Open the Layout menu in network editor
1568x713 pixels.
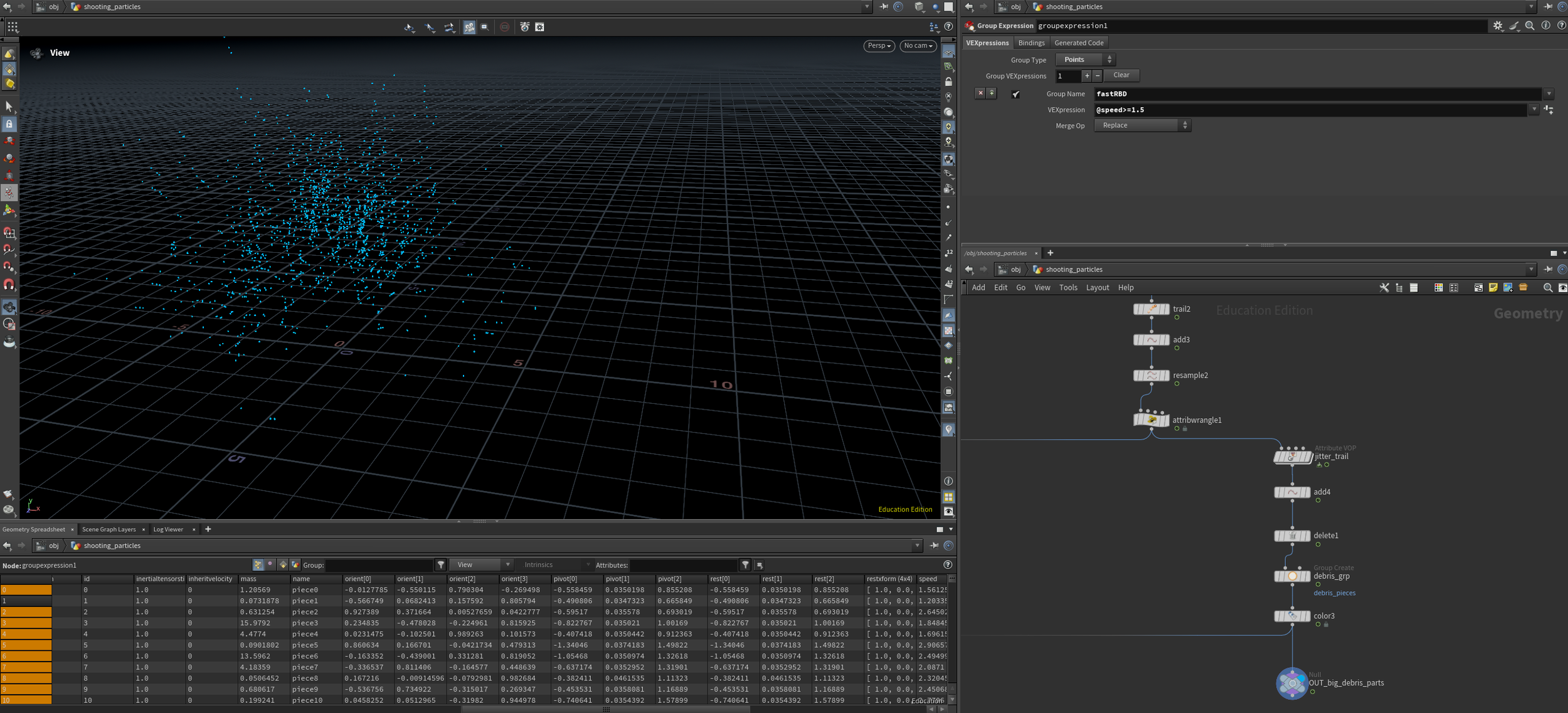[x=1097, y=288]
